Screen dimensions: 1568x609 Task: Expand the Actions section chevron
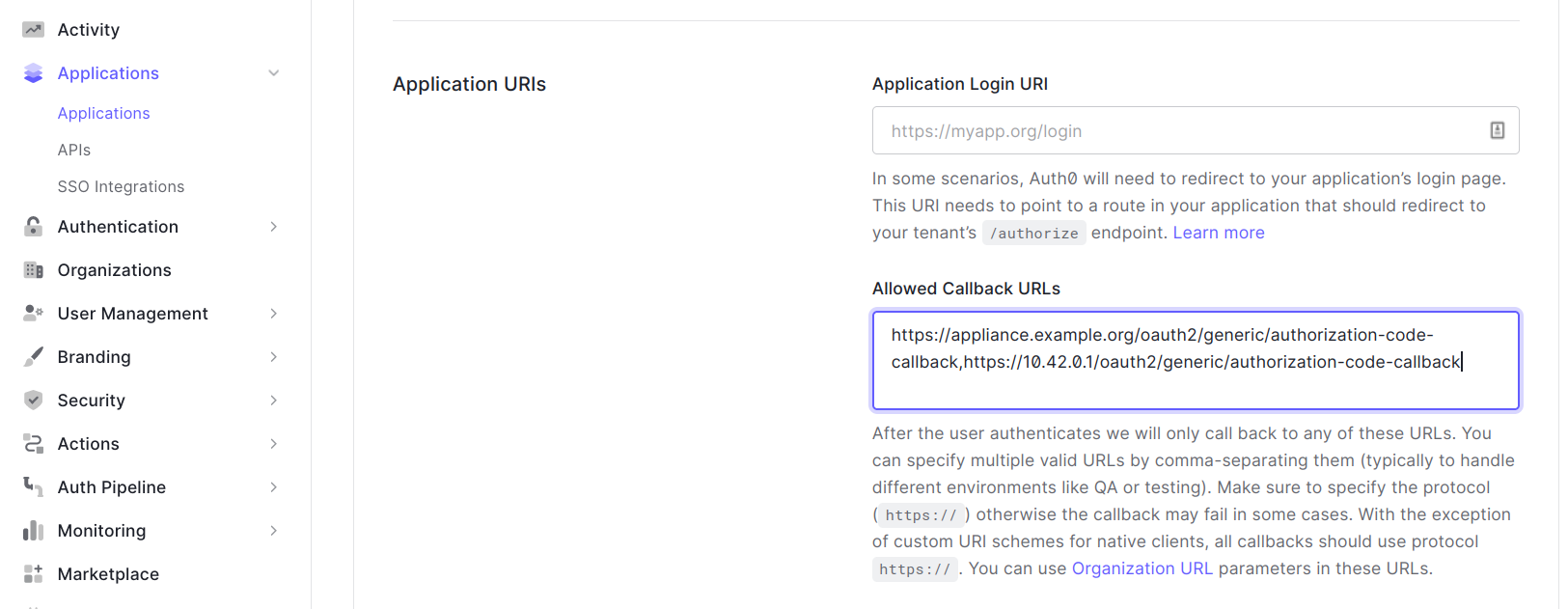click(274, 444)
